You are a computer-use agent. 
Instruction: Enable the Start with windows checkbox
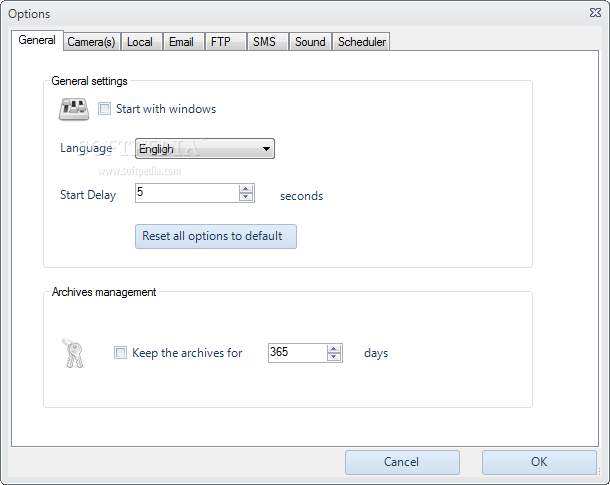[x=104, y=109]
